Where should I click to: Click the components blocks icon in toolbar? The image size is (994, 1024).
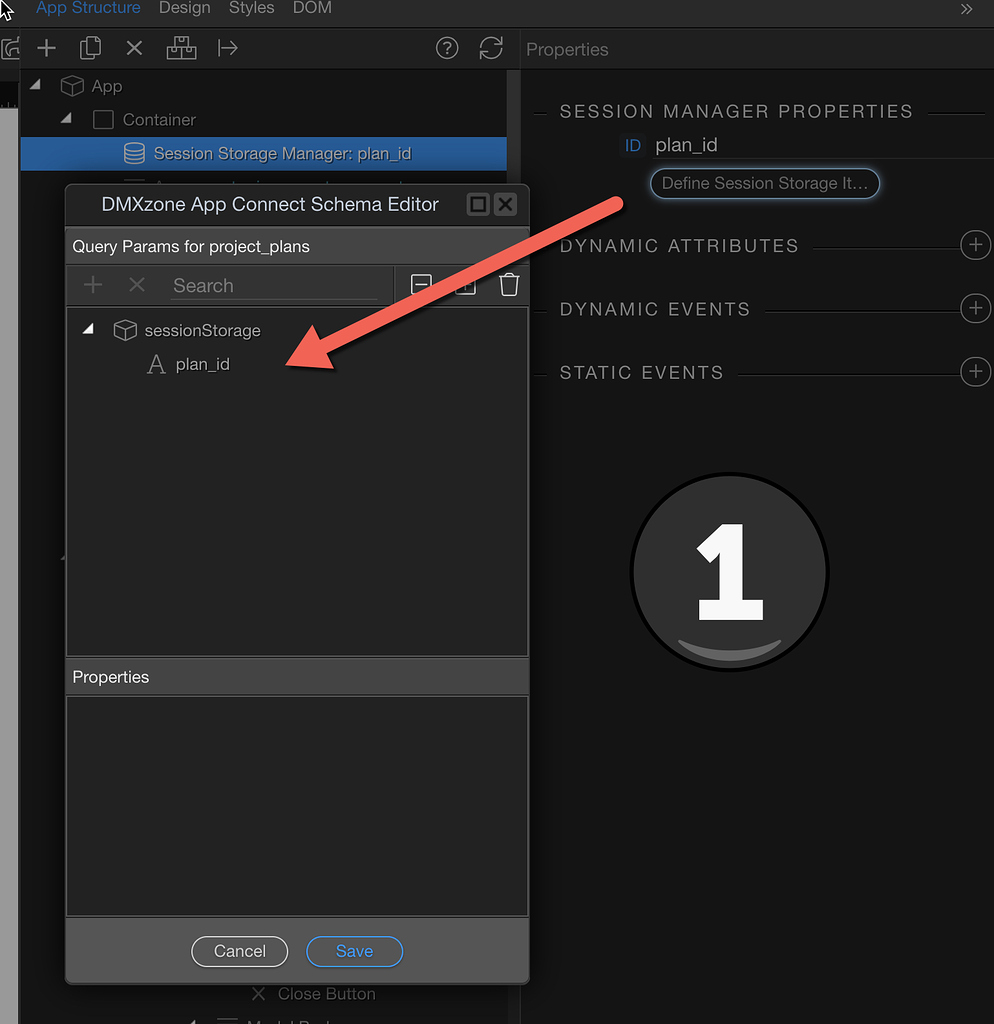point(181,48)
